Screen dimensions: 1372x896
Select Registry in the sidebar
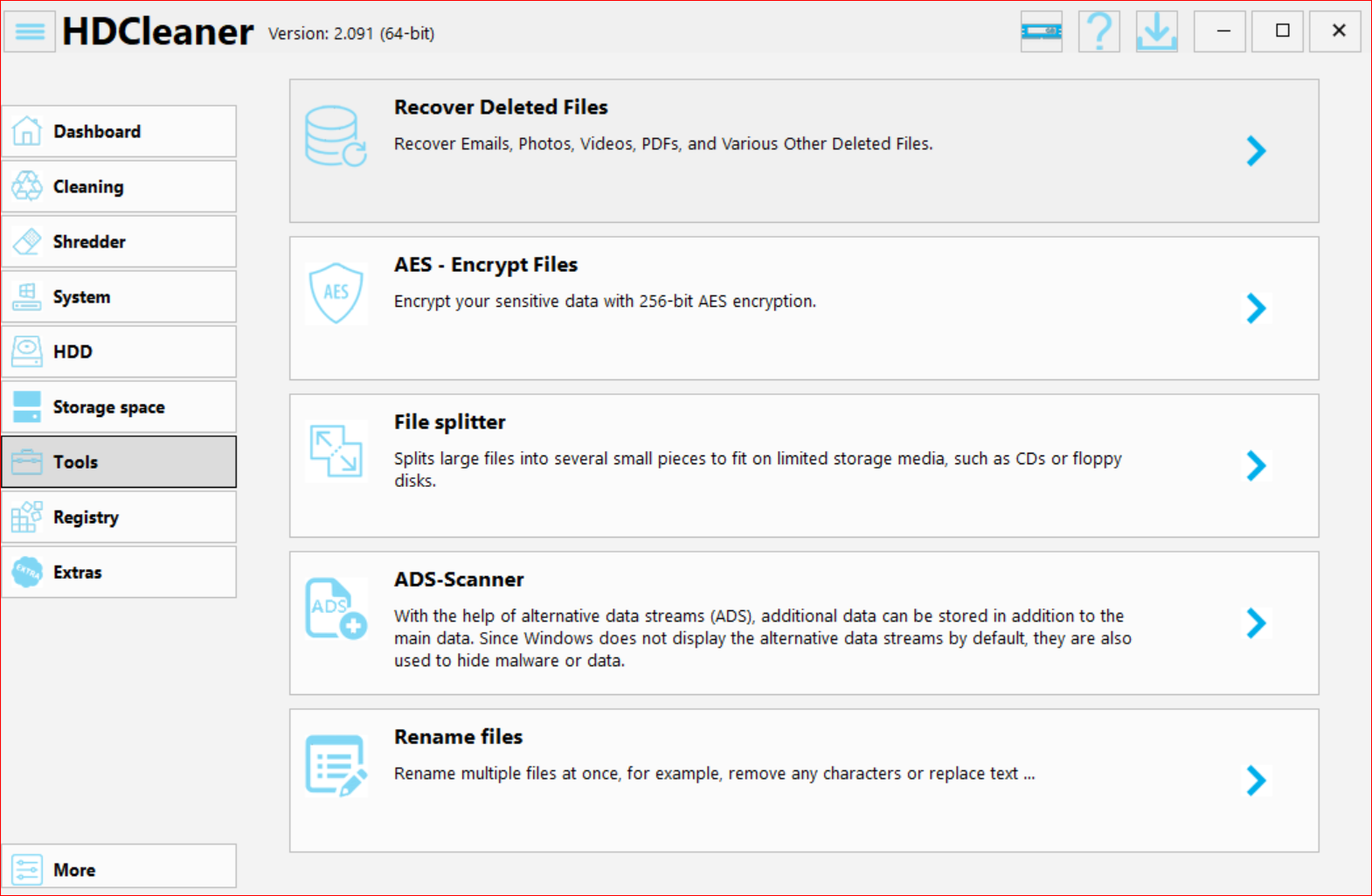pyautogui.click(x=120, y=517)
